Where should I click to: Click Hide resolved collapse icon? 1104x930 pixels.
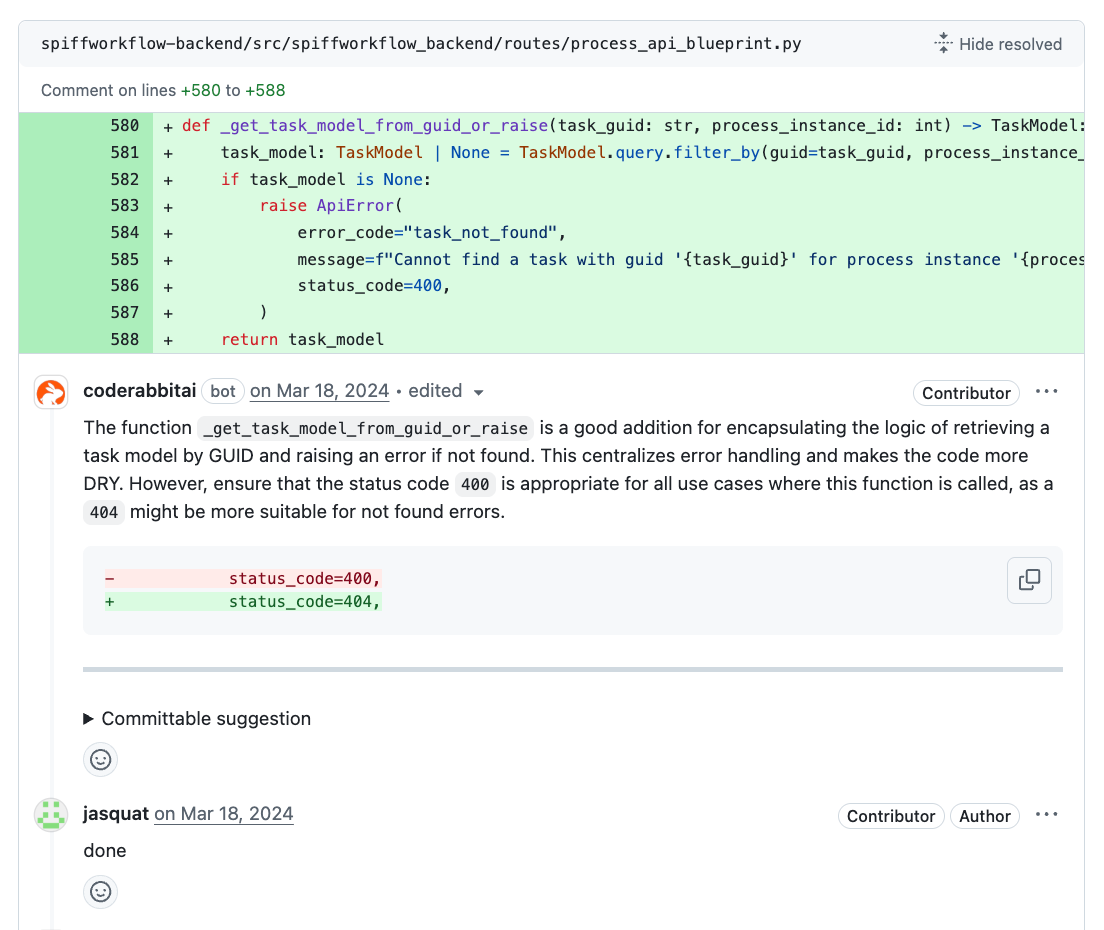click(x=943, y=43)
